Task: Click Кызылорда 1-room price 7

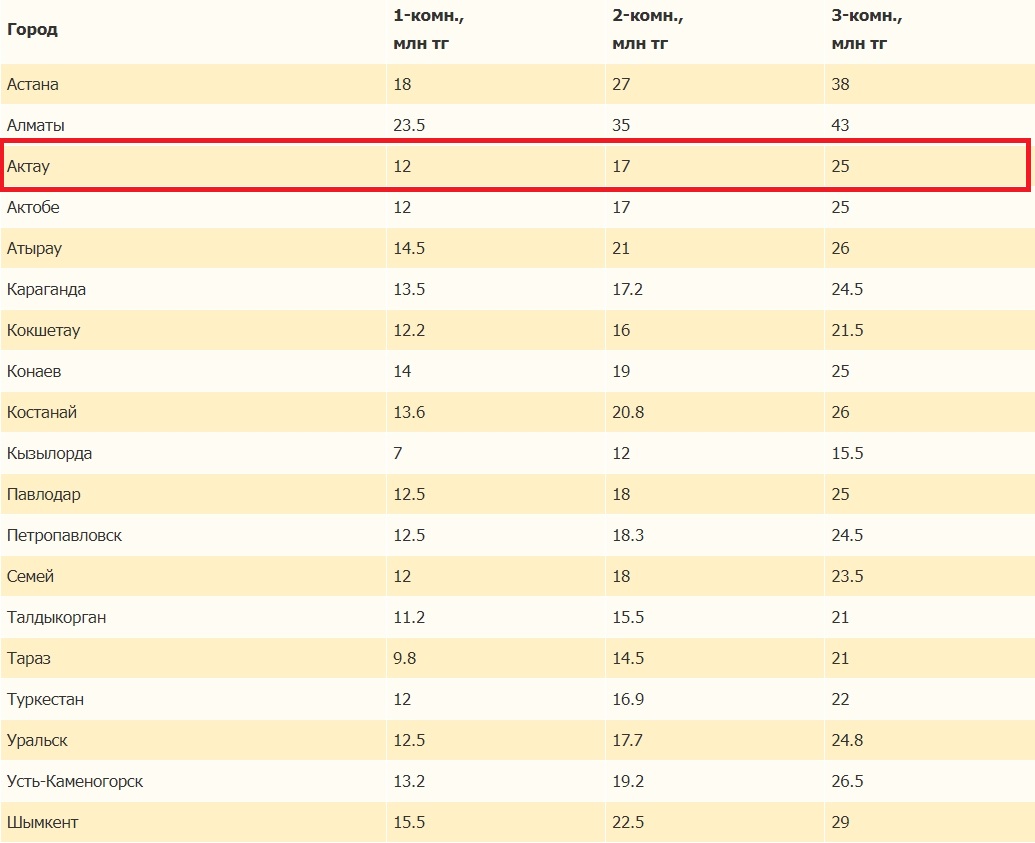Action: pyautogui.click(x=398, y=453)
